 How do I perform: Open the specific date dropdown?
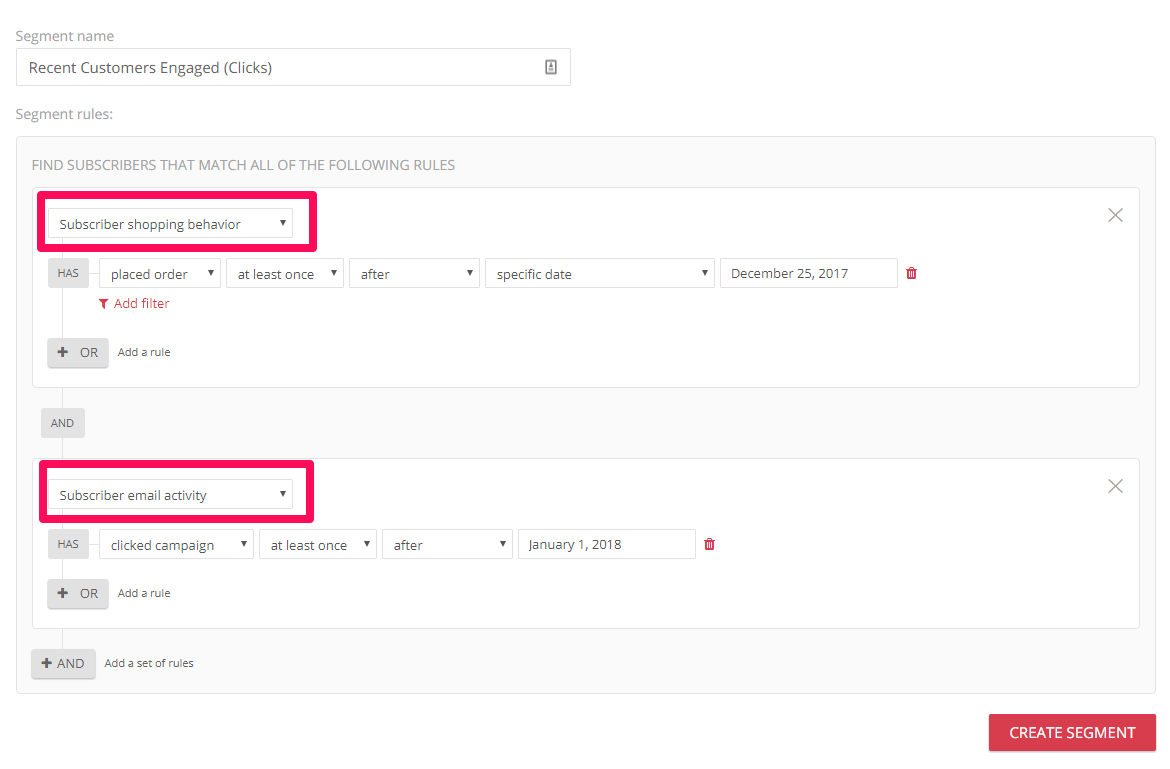[600, 274]
